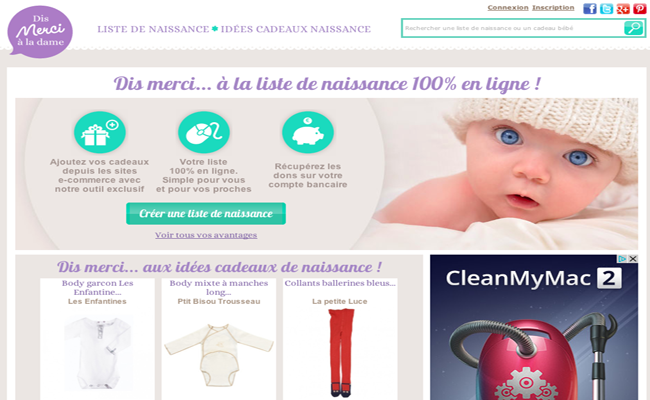Click the Inscription link
The width and height of the screenshot is (650, 400).
(553, 7)
